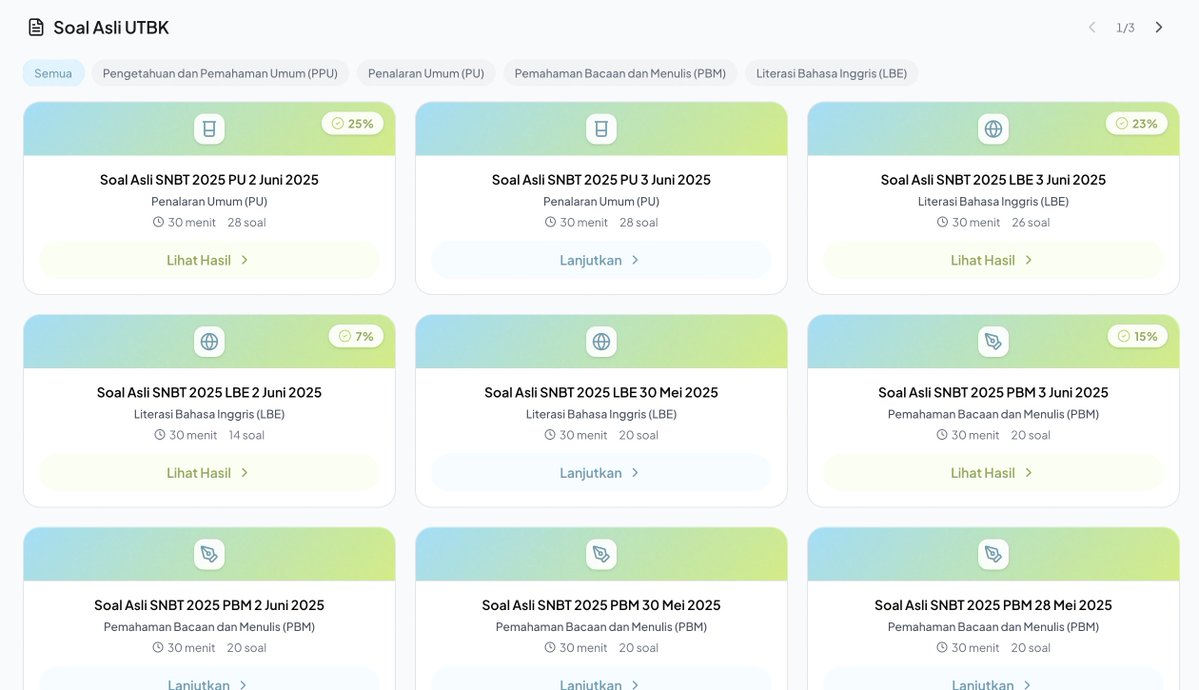Click title Soal Asli SNBT 2025 PU 3 Juni 2025
The width and height of the screenshot is (1199, 690).
click(x=601, y=180)
